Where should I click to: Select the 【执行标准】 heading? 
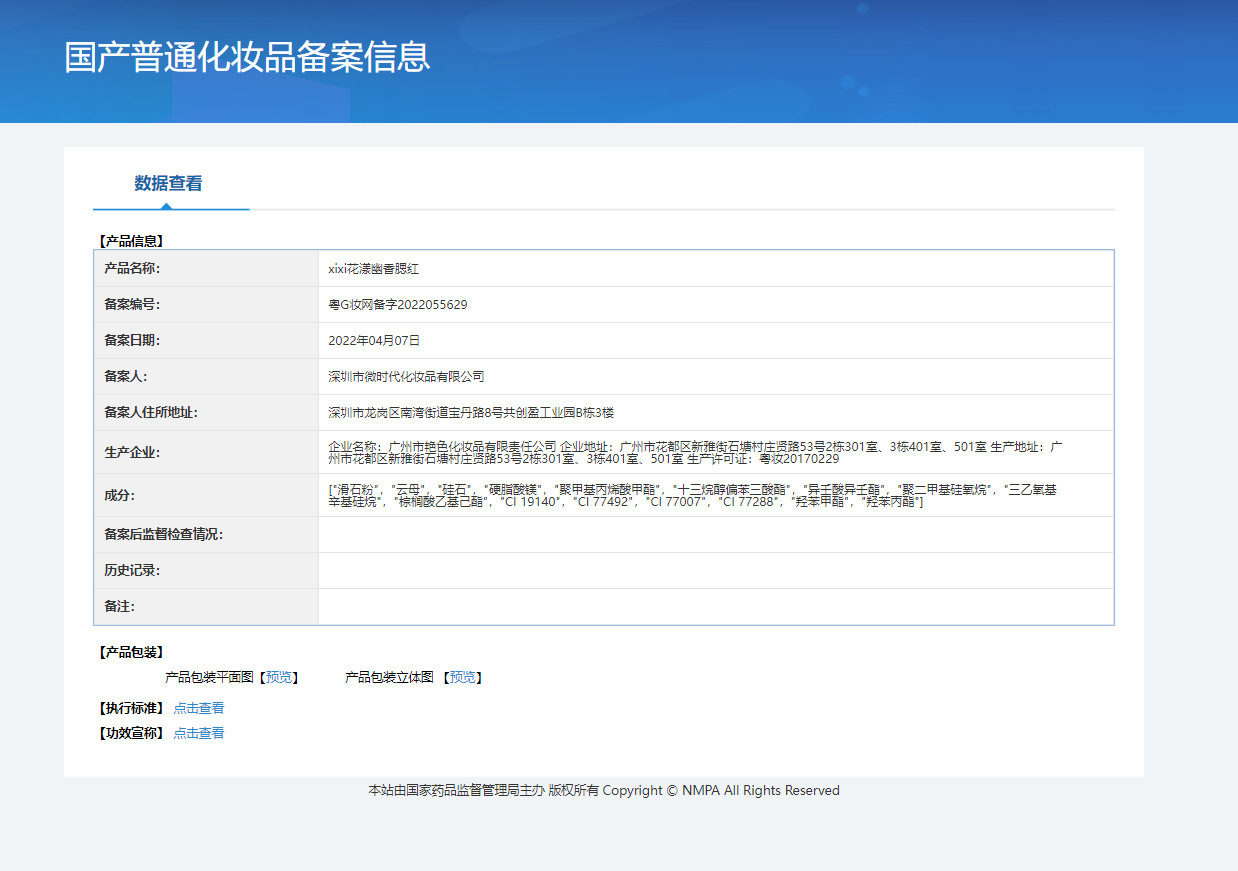click(131, 708)
